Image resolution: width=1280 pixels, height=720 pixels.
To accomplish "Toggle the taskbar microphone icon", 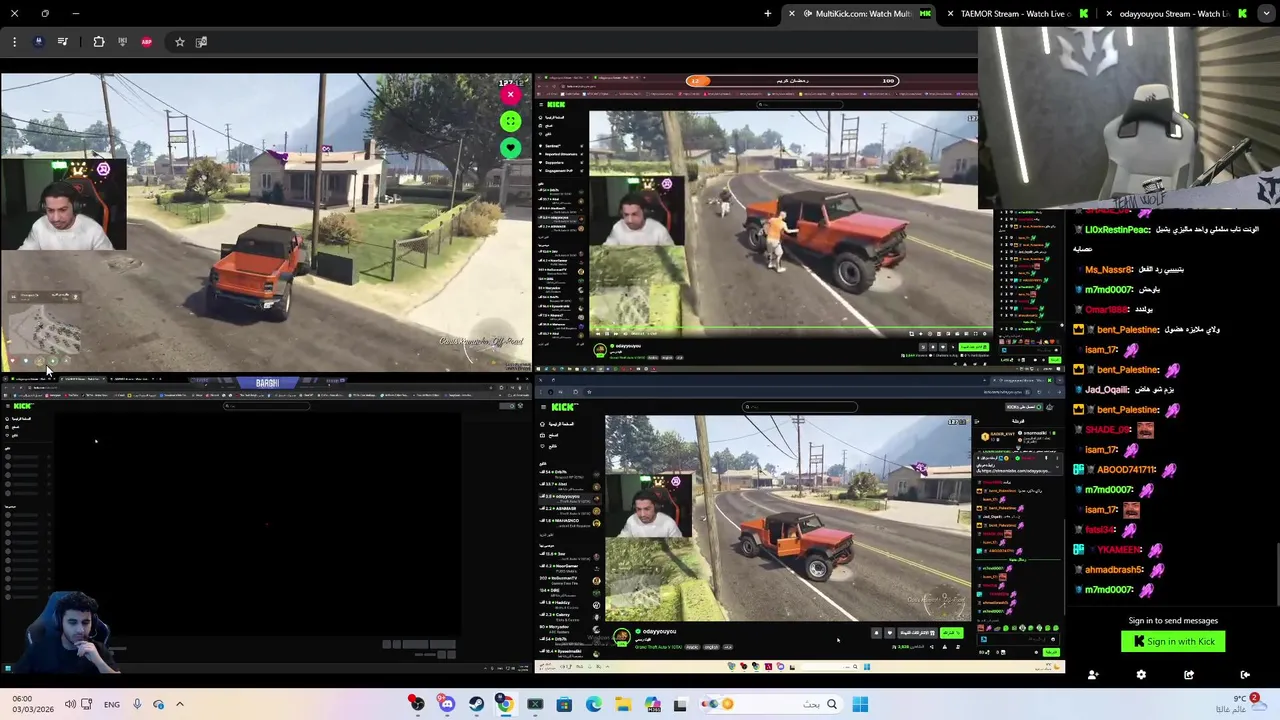I will 137,705.
